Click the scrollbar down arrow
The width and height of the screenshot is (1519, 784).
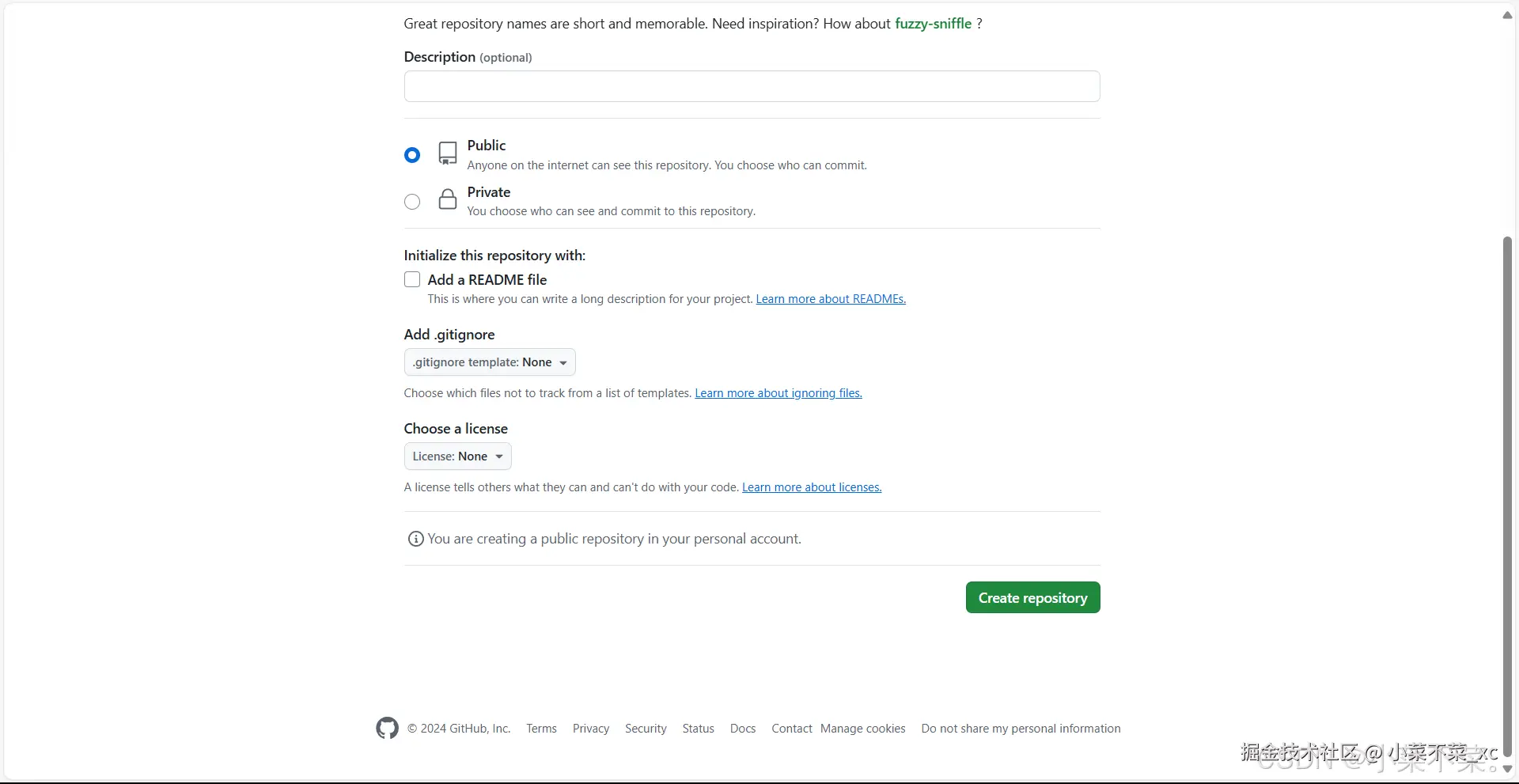[x=1507, y=769]
